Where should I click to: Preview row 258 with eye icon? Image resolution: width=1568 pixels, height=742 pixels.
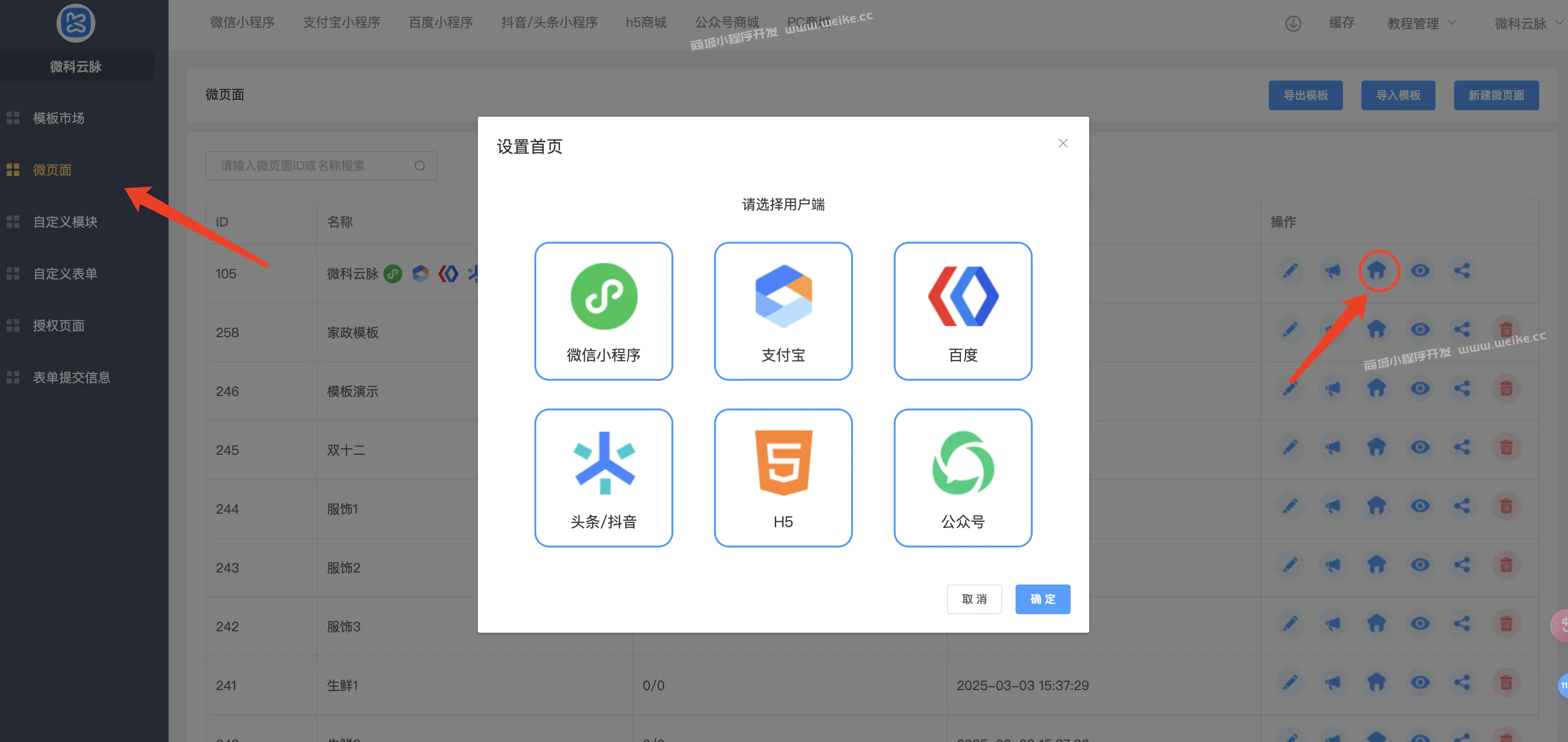click(1419, 329)
